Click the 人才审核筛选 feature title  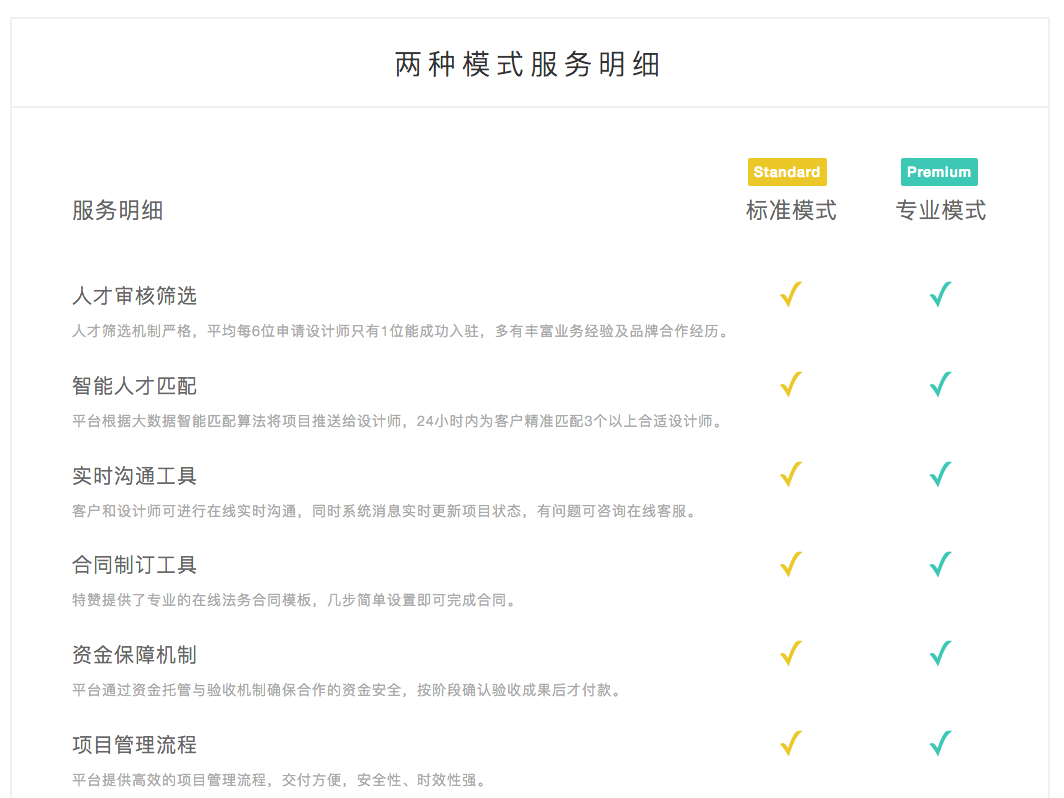click(135, 296)
